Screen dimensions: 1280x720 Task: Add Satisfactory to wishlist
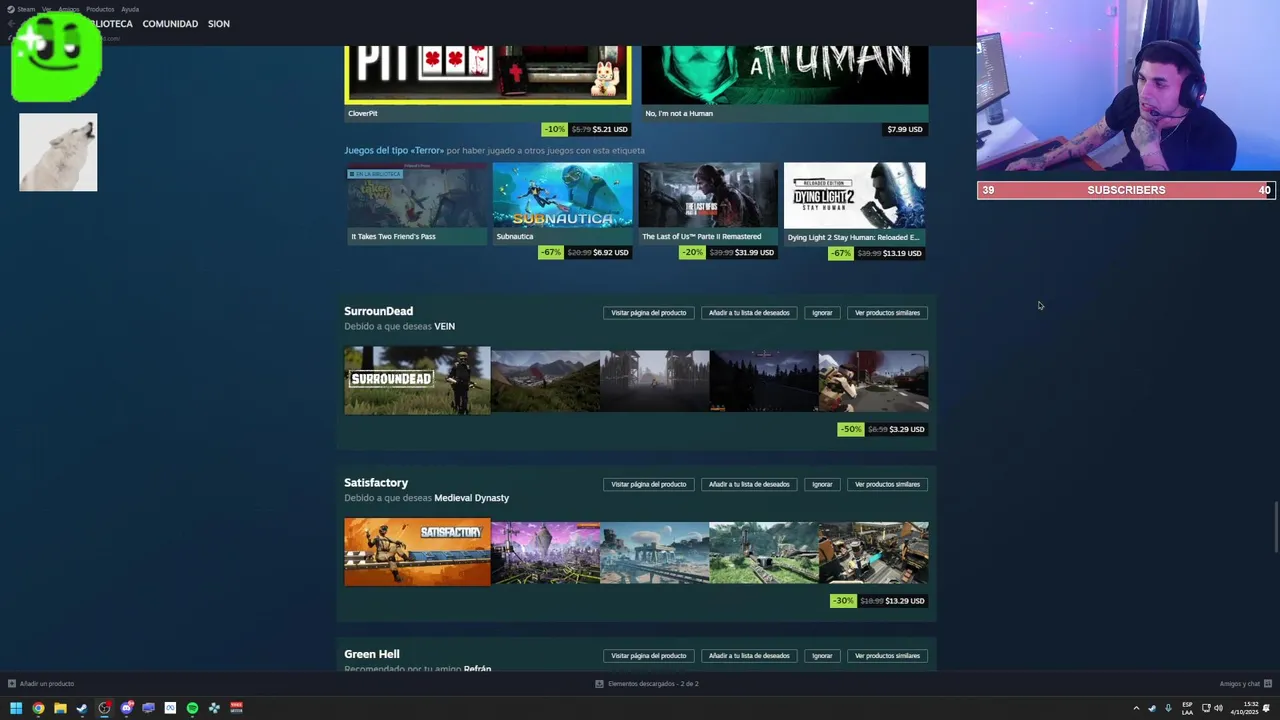749,484
